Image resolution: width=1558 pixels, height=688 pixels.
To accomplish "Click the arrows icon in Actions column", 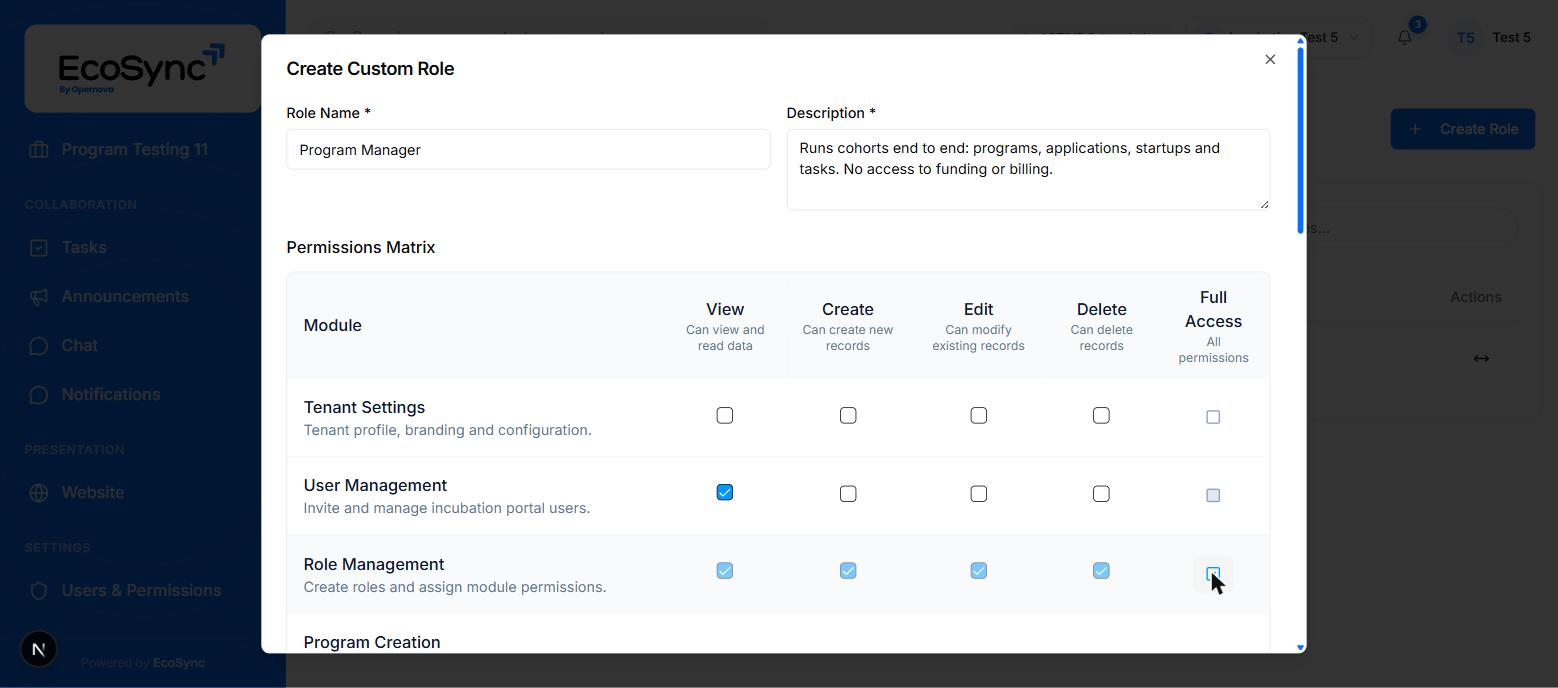I will pos(1481,358).
